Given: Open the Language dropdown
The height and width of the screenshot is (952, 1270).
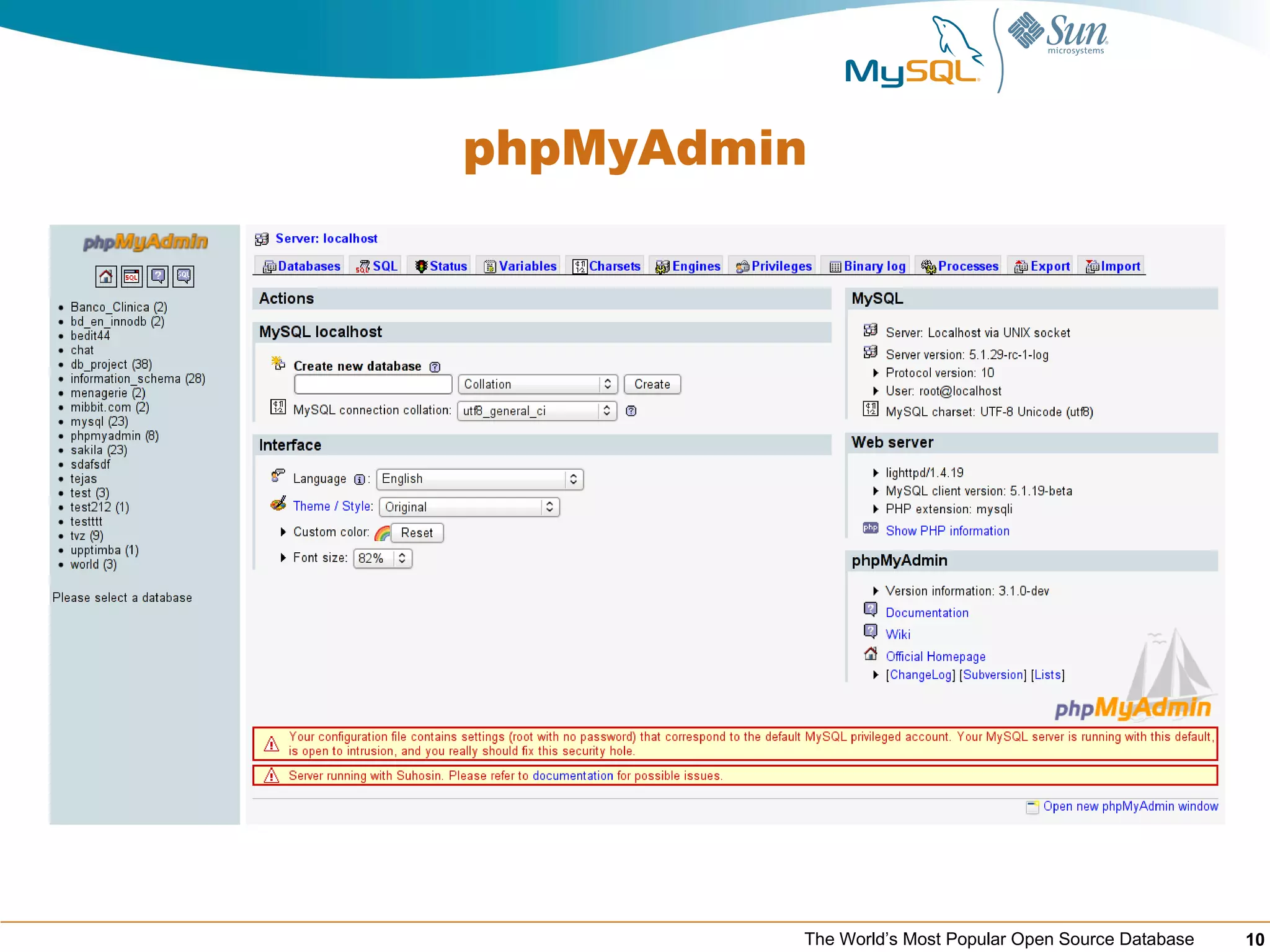Looking at the screenshot, I should (480, 479).
